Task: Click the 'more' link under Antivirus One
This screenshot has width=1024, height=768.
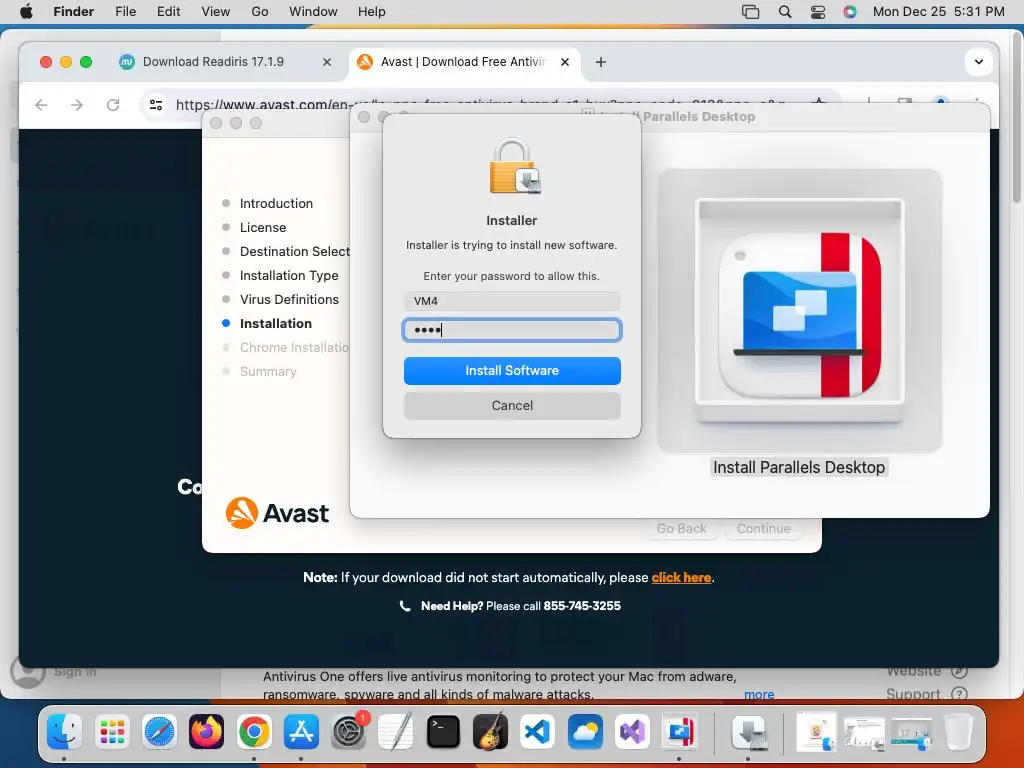Action: [759, 694]
